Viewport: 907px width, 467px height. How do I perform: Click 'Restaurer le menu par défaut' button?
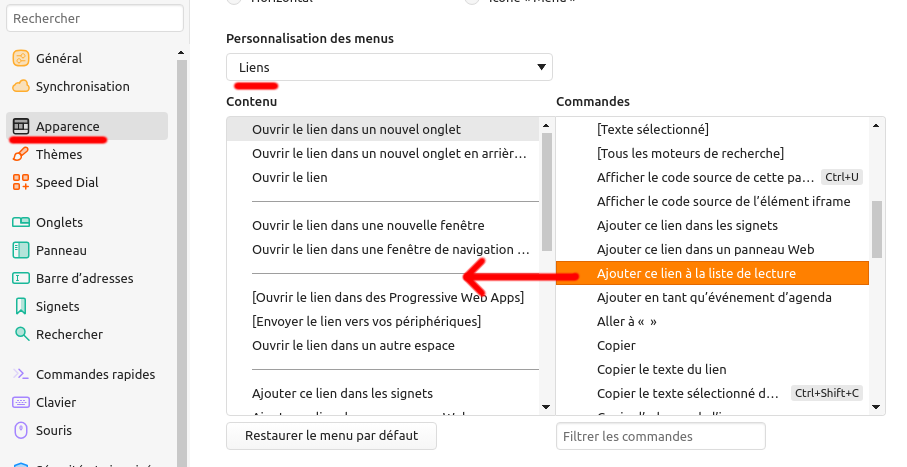[x=331, y=436]
